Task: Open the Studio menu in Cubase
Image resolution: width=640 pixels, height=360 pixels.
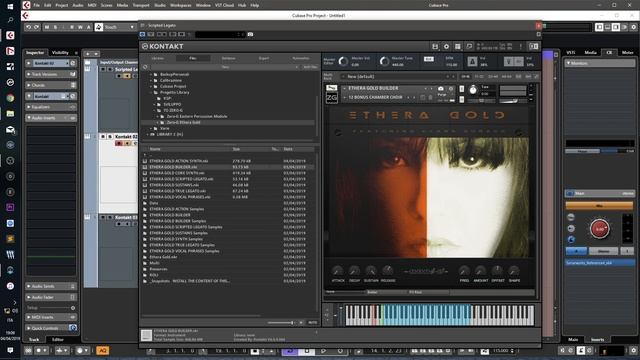Action: [160, 5]
